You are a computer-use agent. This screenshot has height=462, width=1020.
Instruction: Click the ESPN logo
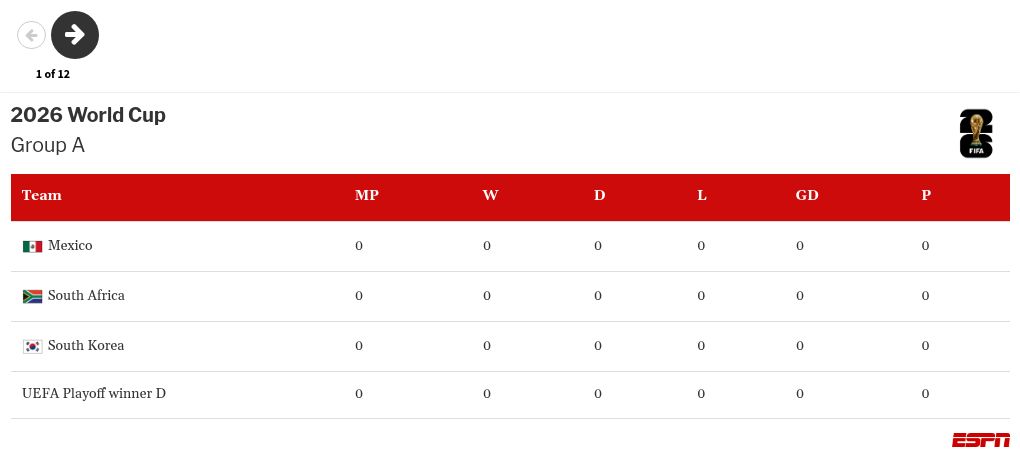[980, 440]
